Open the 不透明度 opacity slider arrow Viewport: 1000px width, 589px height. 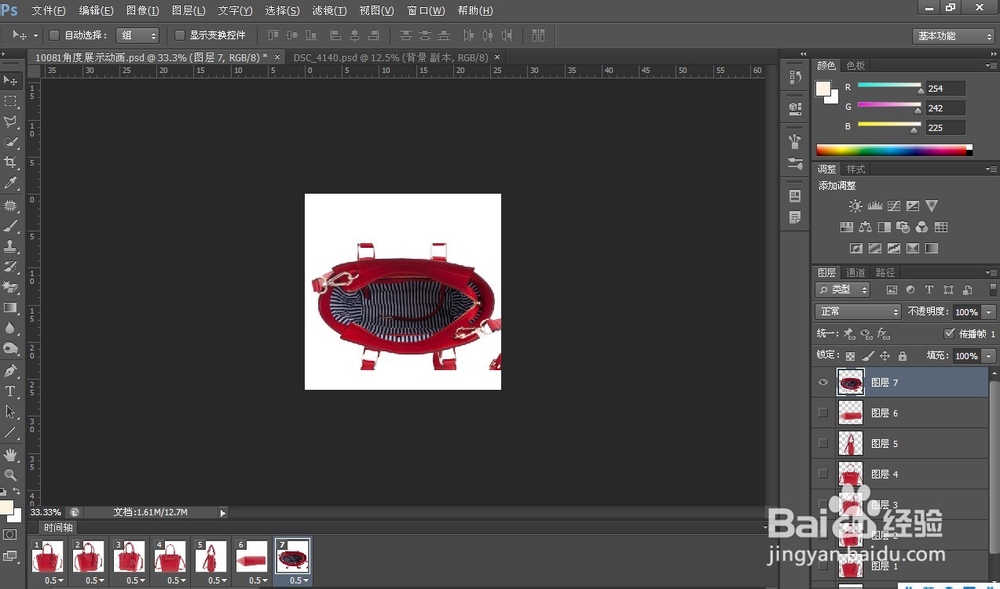[x=989, y=312]
